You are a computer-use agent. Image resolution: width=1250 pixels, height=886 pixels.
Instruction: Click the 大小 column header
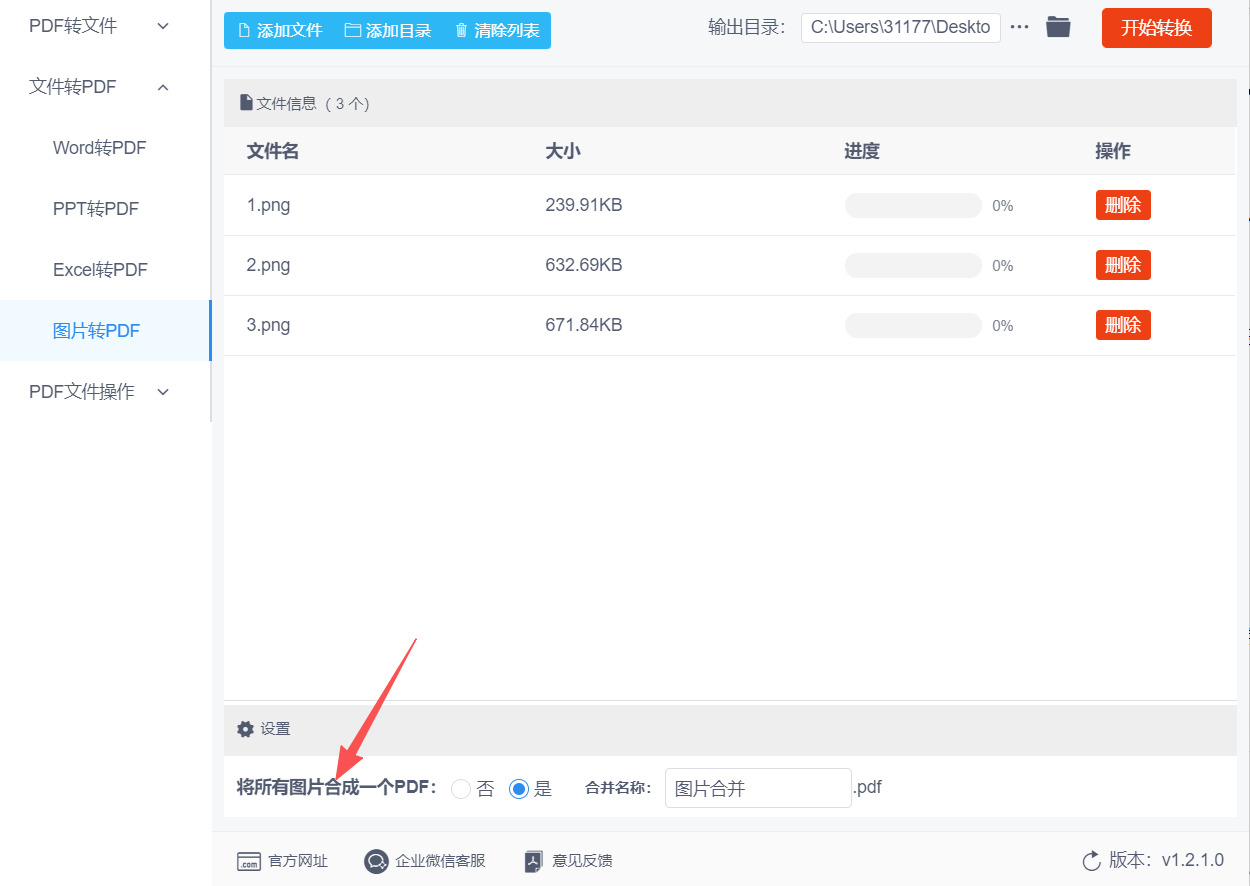(563, 151)
